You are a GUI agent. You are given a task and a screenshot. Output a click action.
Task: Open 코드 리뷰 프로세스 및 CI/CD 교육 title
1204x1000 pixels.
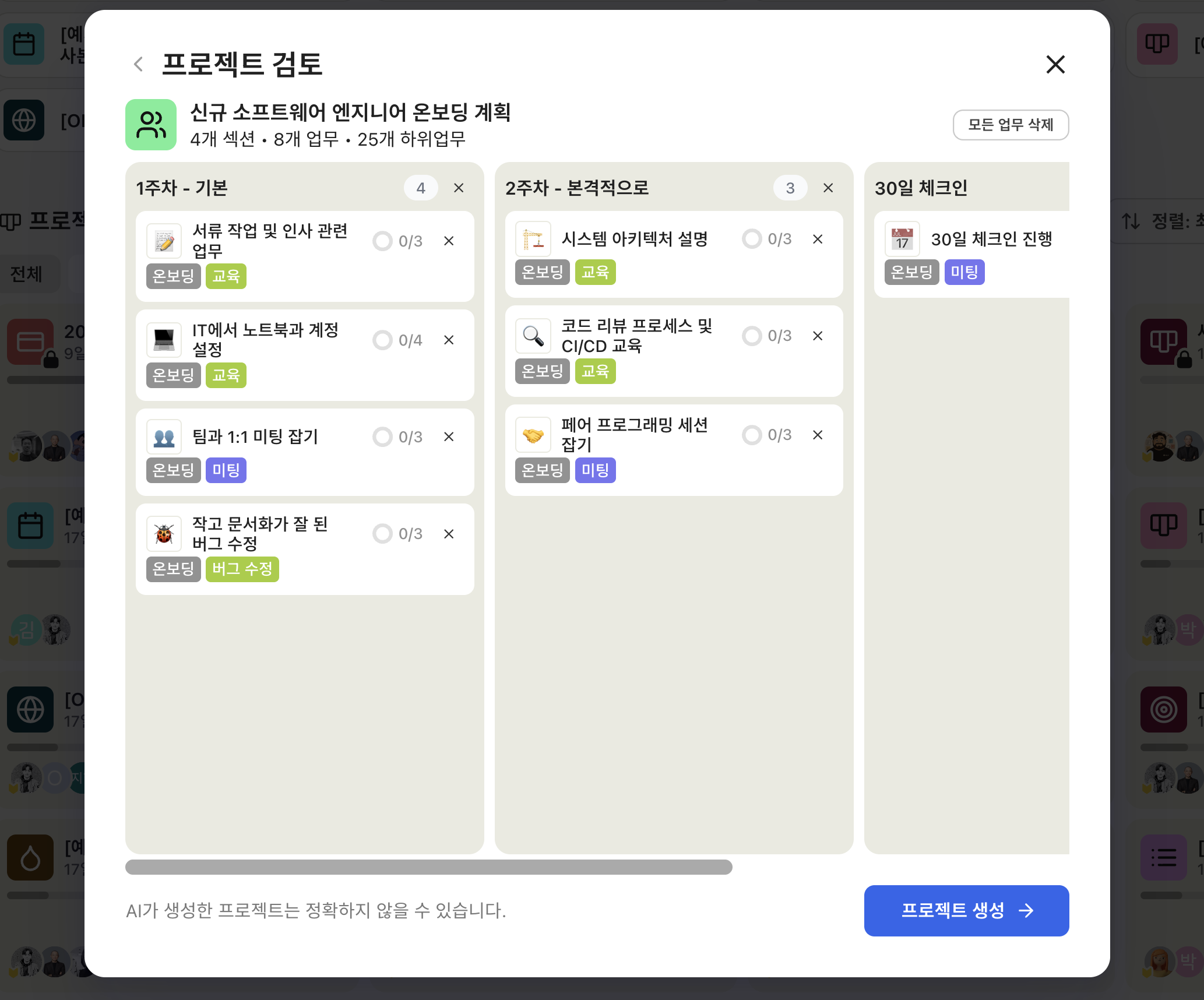click(x=637, y=336)
